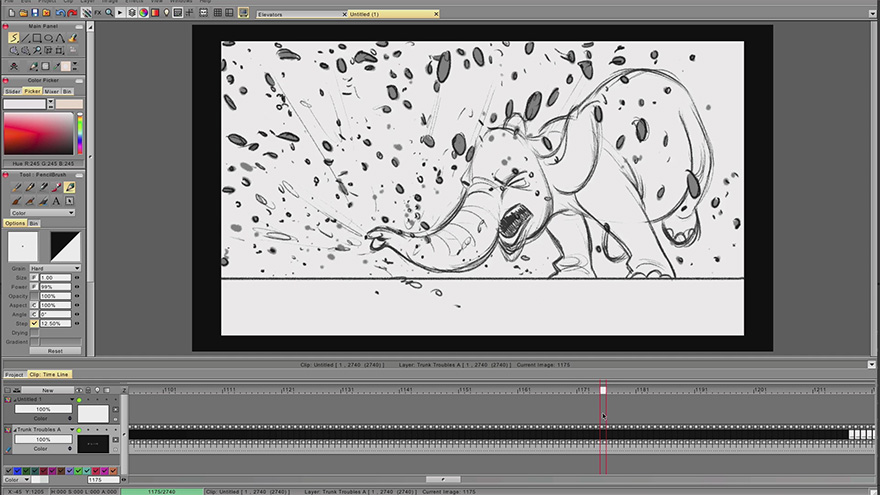Click the New Project icon in toolbar
Viewport: 880px width, 495px height.
click(x=11, y=13)
